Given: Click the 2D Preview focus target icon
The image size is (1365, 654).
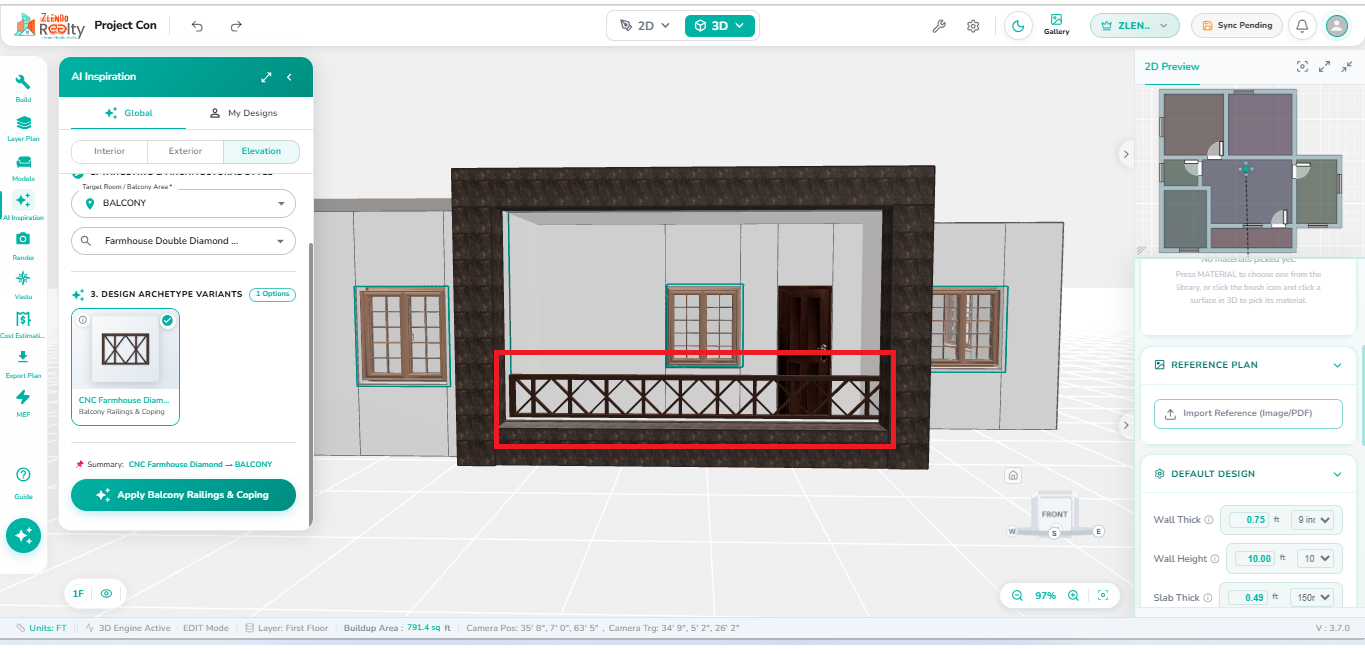Looking at the screenshot, I should click(1302, 67).
